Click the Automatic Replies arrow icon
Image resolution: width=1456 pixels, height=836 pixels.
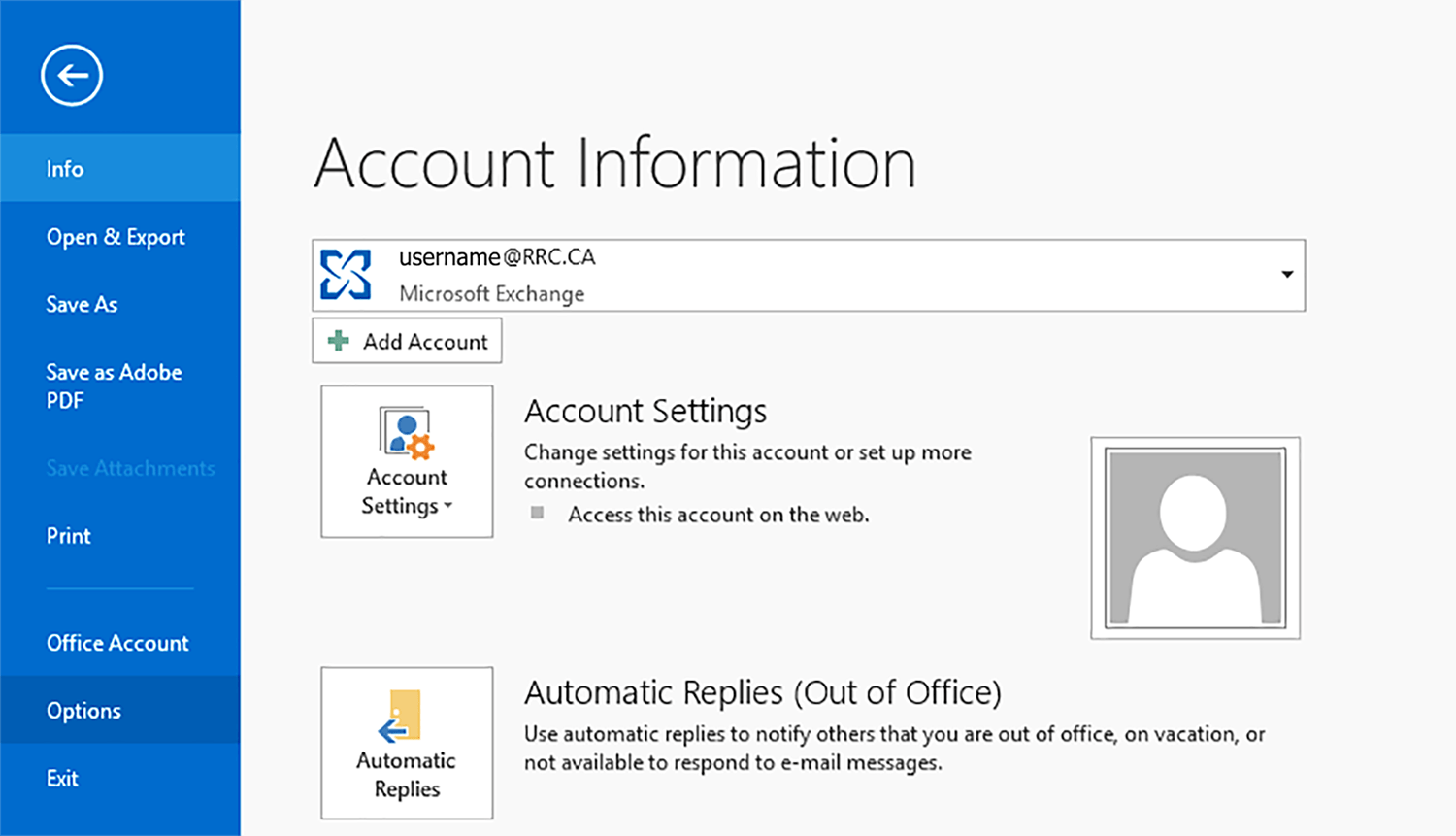tap(401, 717)
